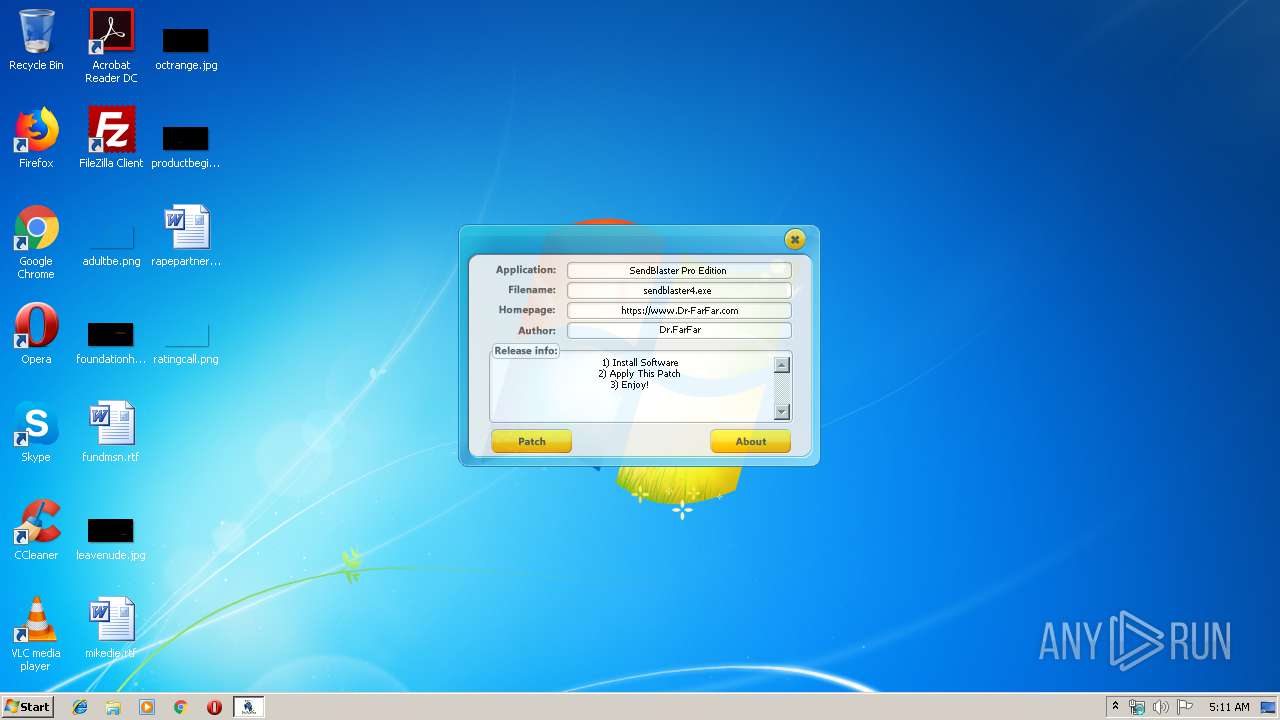1280x720 pixels.
Task: Open Opera from the taskbar
Action: coord(214,707)
